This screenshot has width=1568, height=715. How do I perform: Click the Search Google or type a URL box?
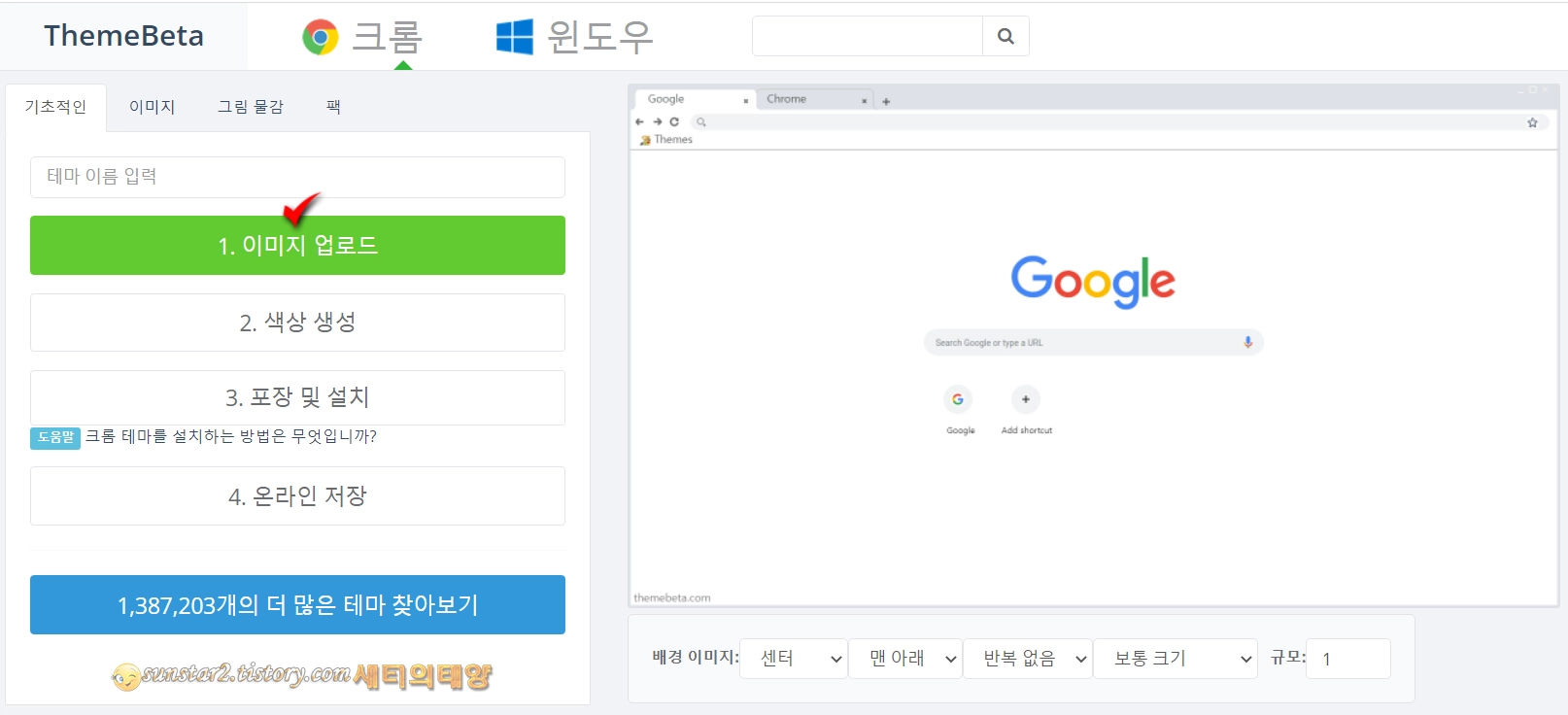coord(1093,342)
